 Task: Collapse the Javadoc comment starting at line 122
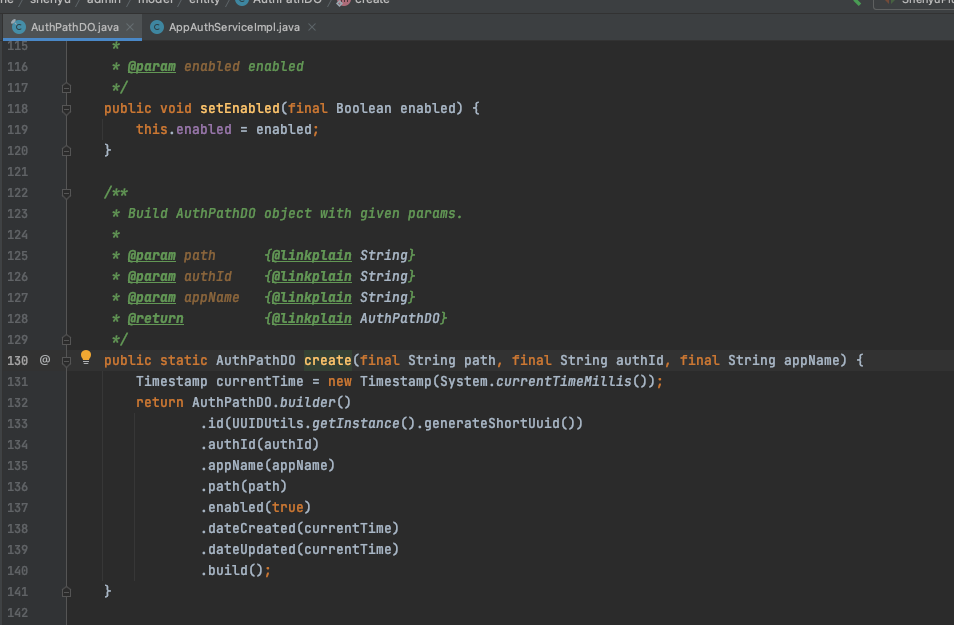66,193
